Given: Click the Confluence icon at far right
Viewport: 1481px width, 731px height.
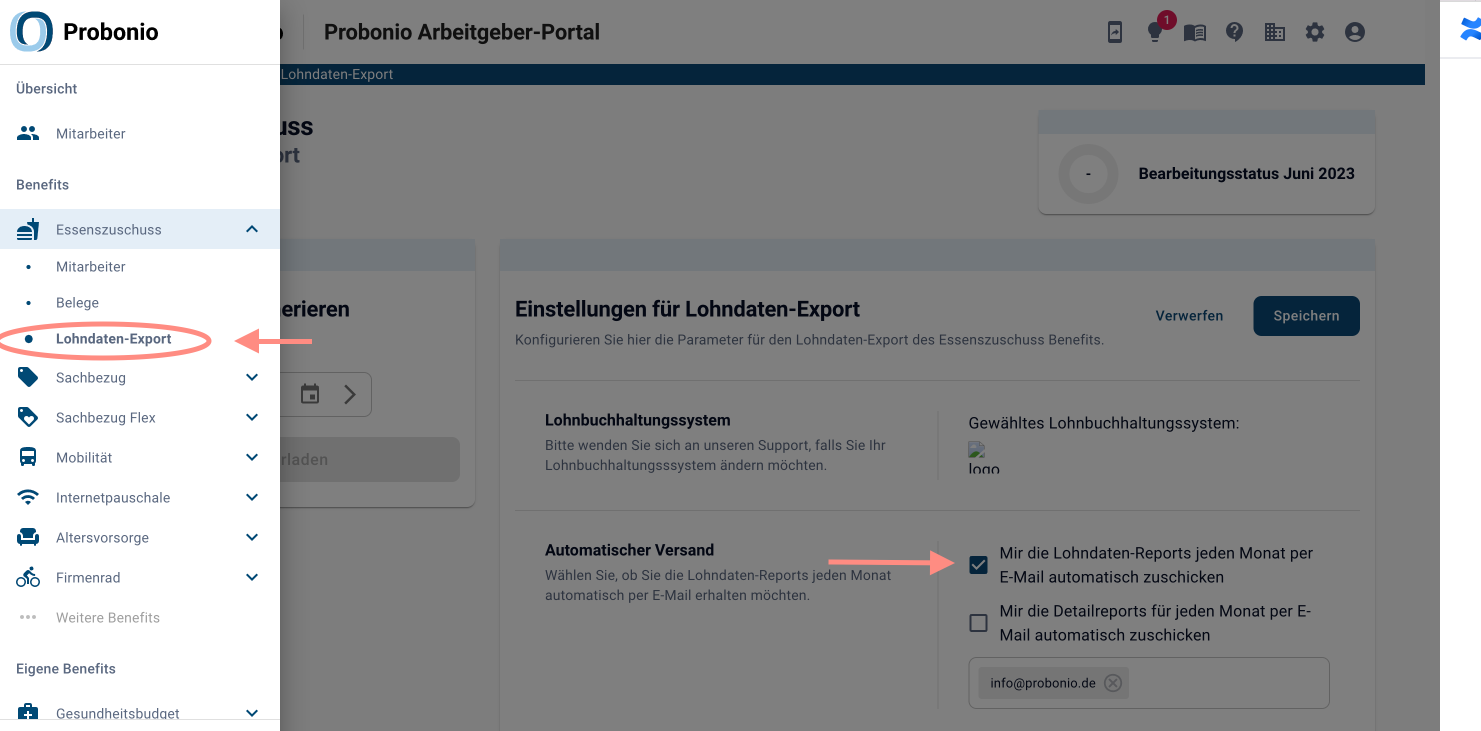Looking at the screenshot, I should point(1470,30).
